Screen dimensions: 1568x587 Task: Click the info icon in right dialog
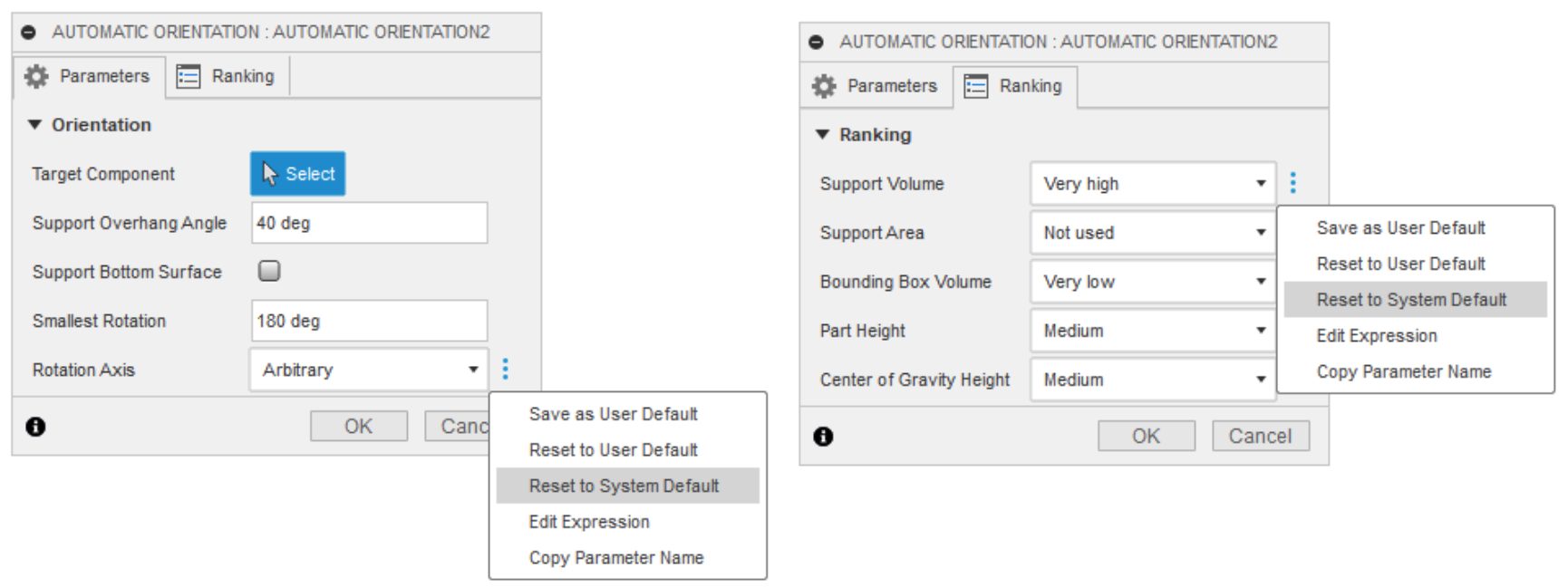click(823, 437)
